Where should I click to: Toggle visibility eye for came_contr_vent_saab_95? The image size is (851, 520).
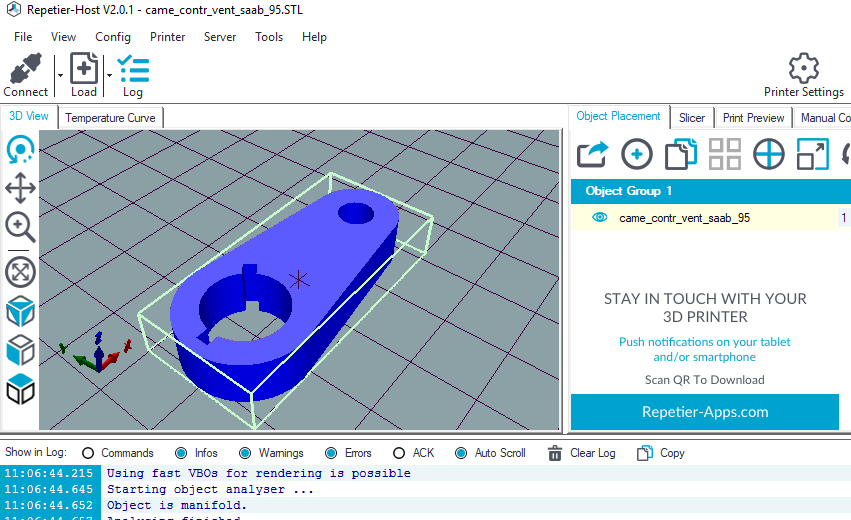point(600,217)
